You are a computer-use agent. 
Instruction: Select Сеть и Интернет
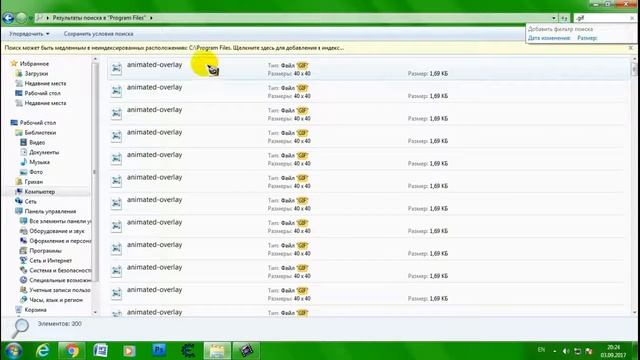(51, 260)
